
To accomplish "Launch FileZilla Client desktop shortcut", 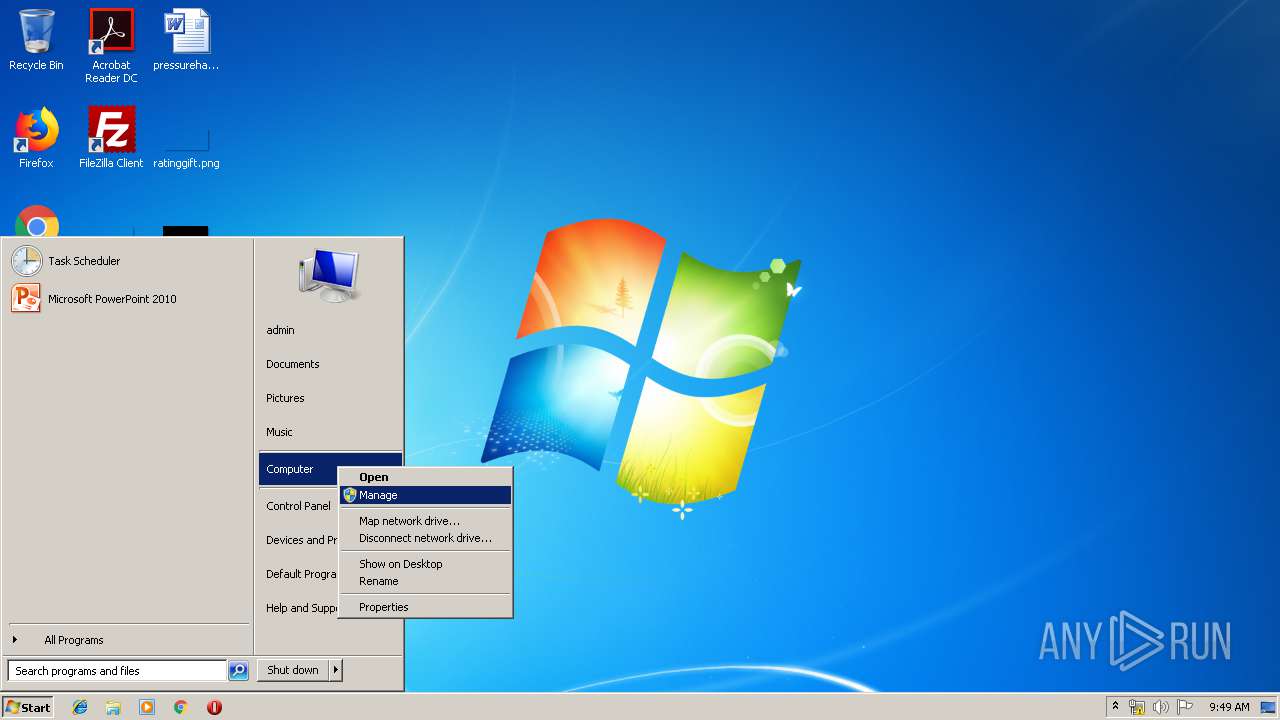I will point(111,138).
